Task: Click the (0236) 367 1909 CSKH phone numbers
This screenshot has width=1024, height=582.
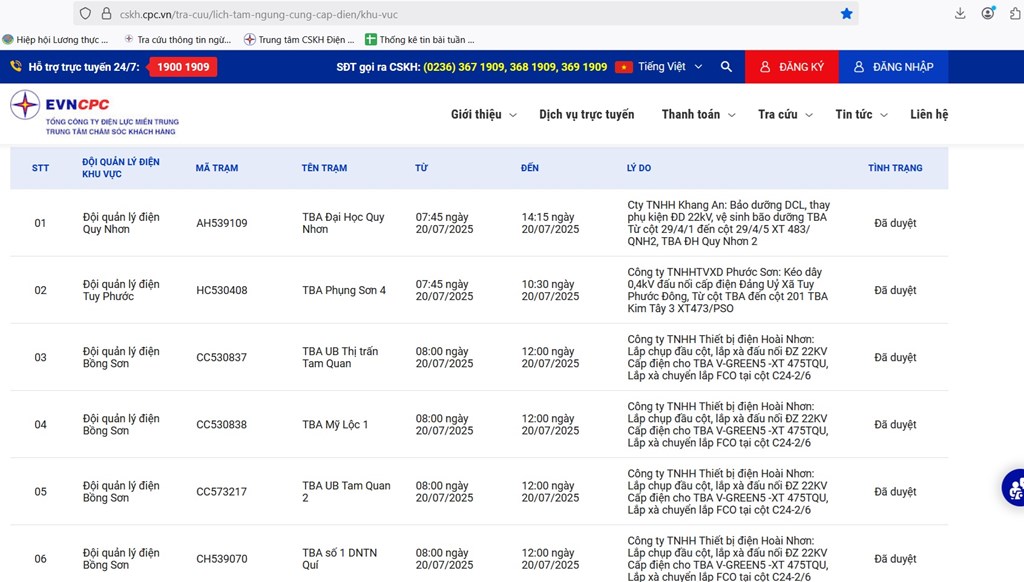Action: coord(515,67)
